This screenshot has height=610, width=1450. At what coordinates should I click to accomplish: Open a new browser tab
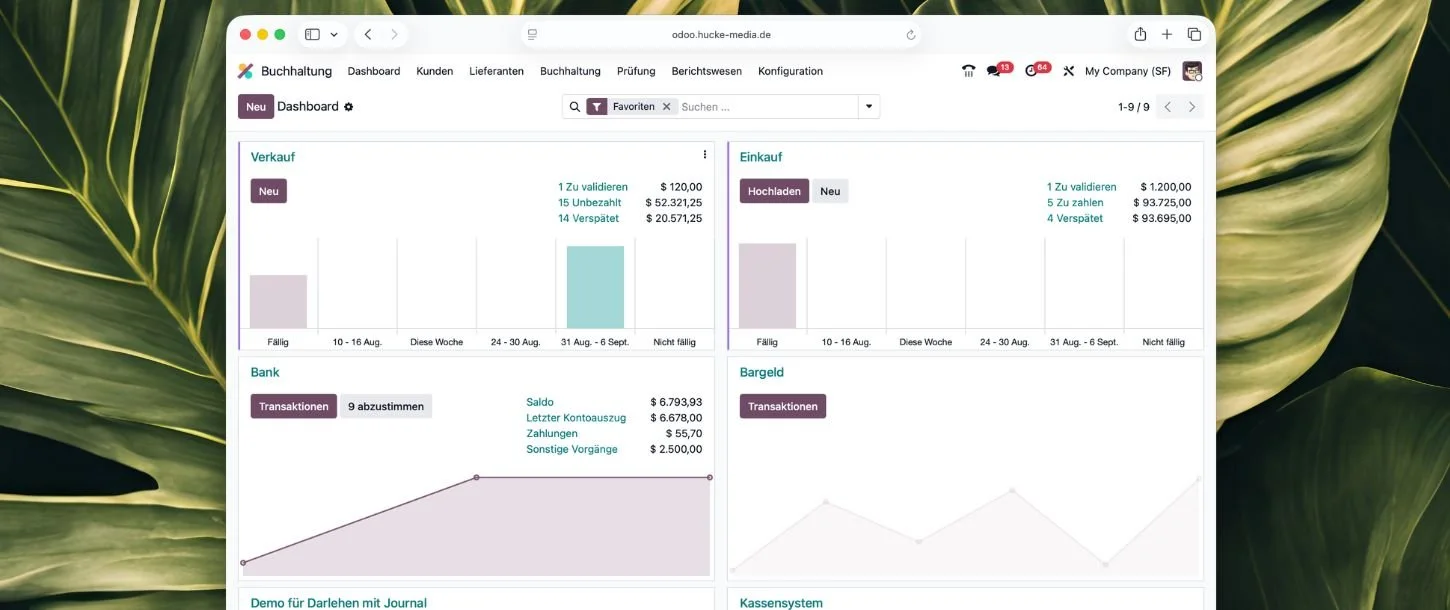(1167, 34)
